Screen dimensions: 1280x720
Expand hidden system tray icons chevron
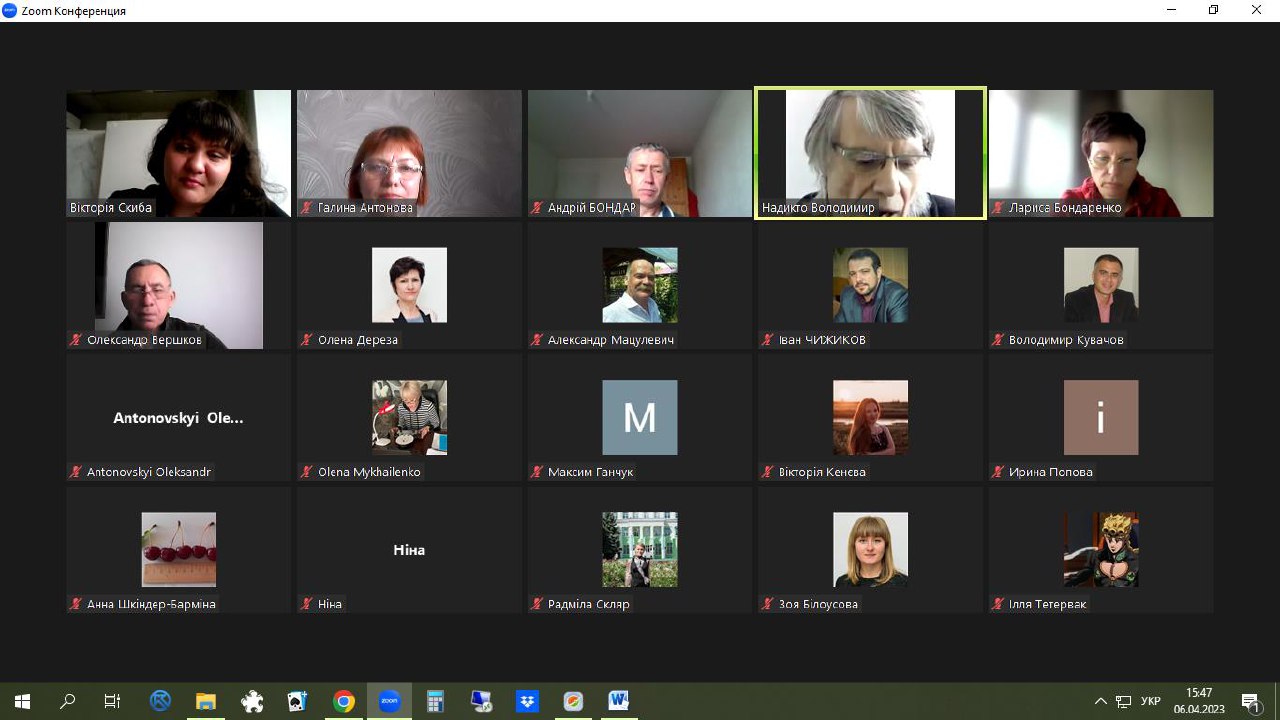1100,701
